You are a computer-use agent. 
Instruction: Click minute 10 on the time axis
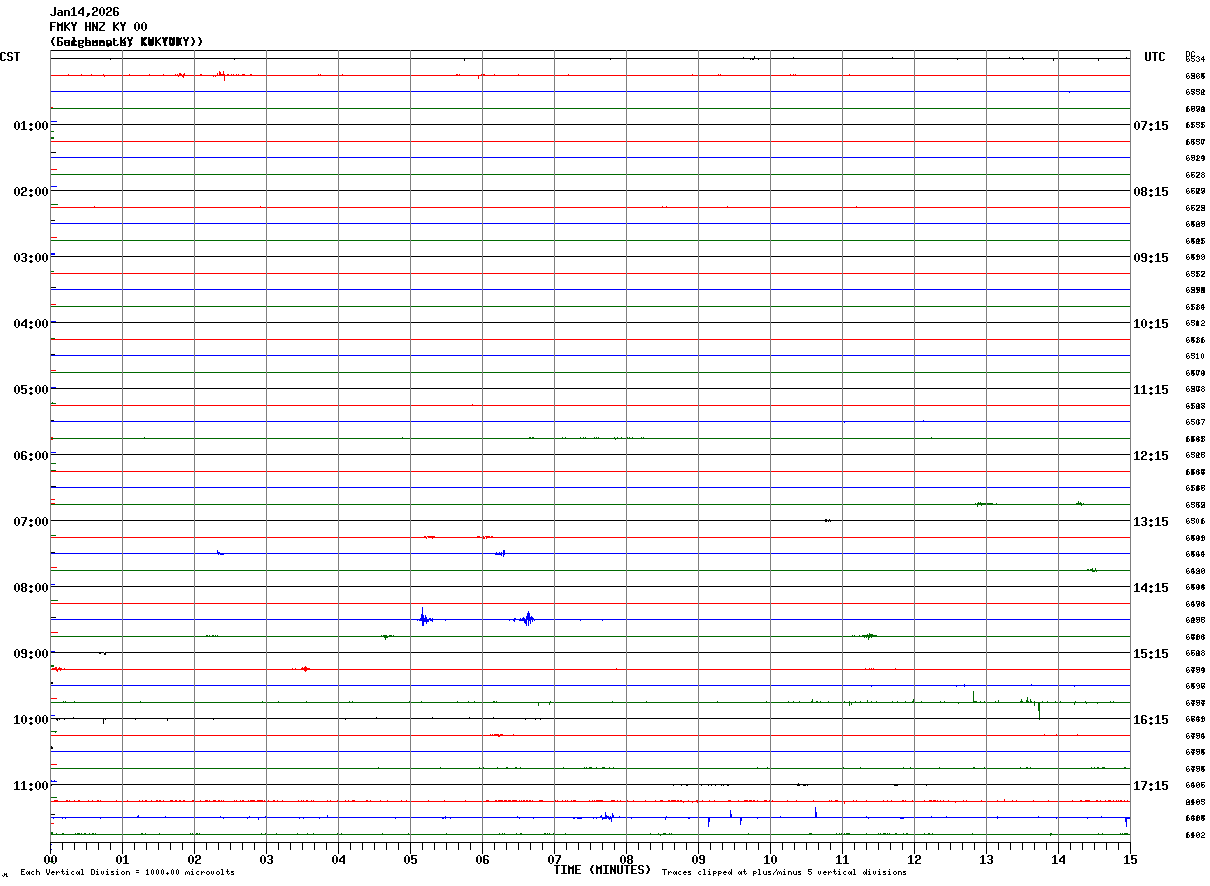tap(770, 859)
